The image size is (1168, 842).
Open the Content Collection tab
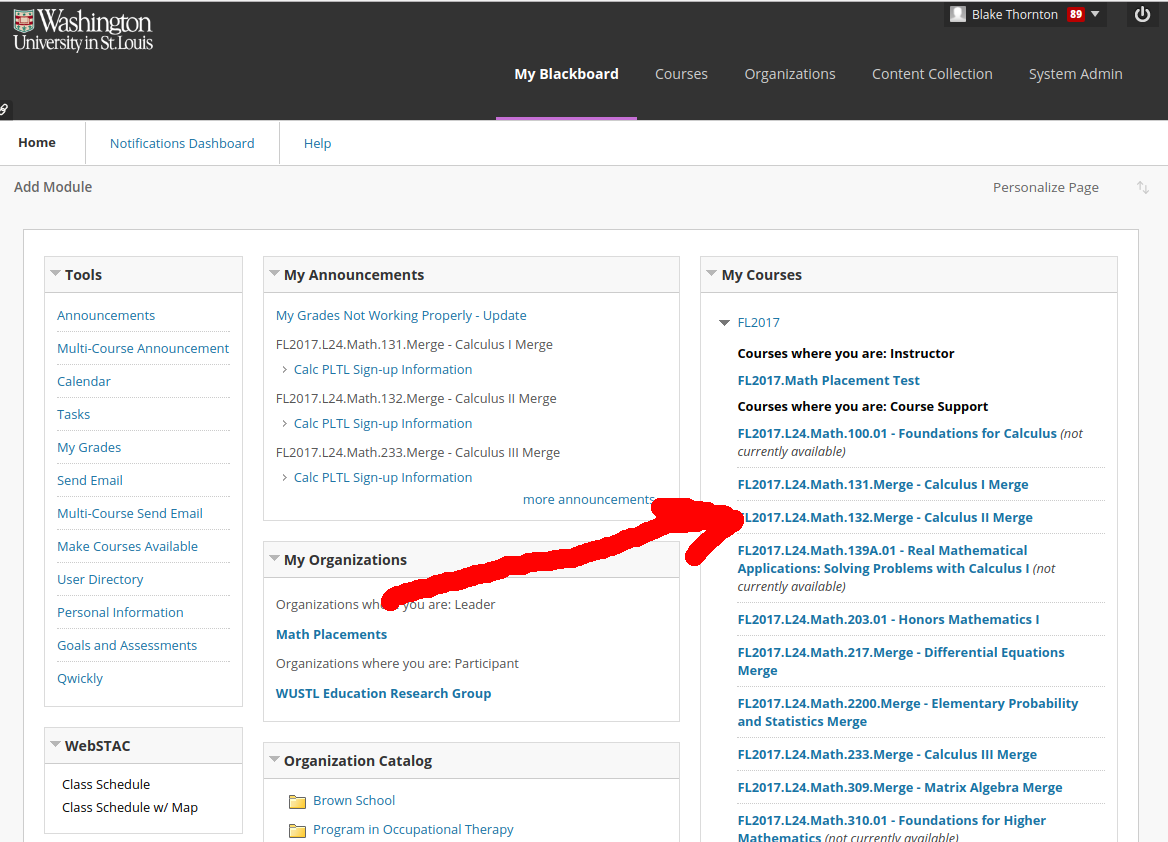932,74
